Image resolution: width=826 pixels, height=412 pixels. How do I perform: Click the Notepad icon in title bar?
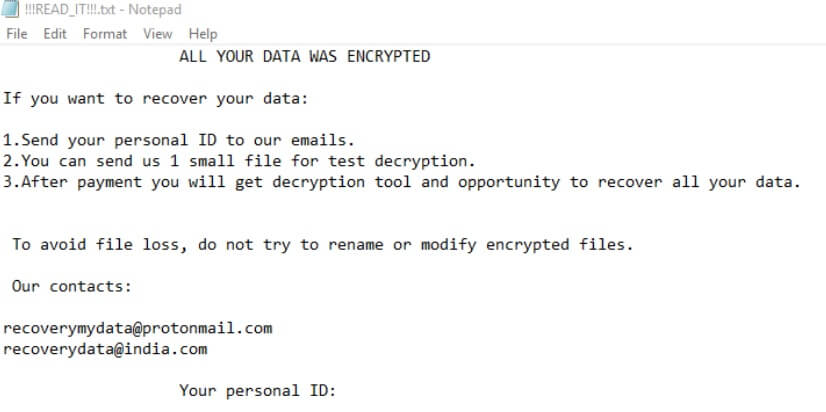(x=10, y=9)
